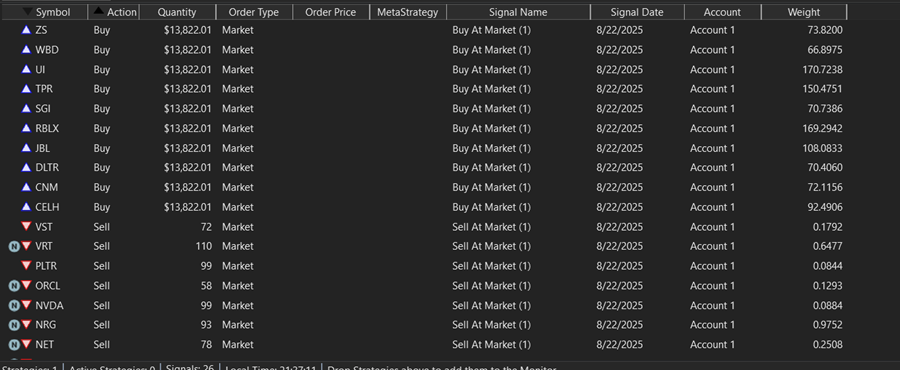The height and width of the screenshot is (370, 900).
Task: Click the Order Type column header
Action: [254, 12]
